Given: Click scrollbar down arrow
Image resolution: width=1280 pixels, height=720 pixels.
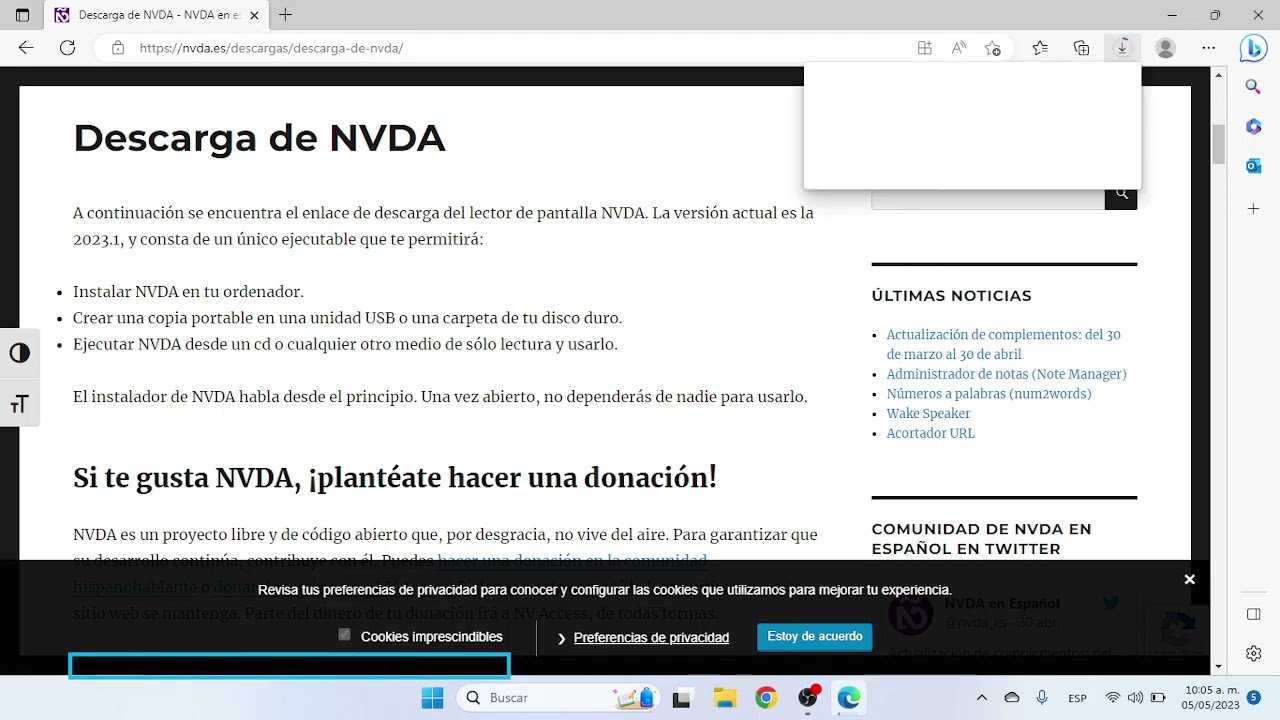Looking at the screenshot, I should click(x=1218, y=666).
